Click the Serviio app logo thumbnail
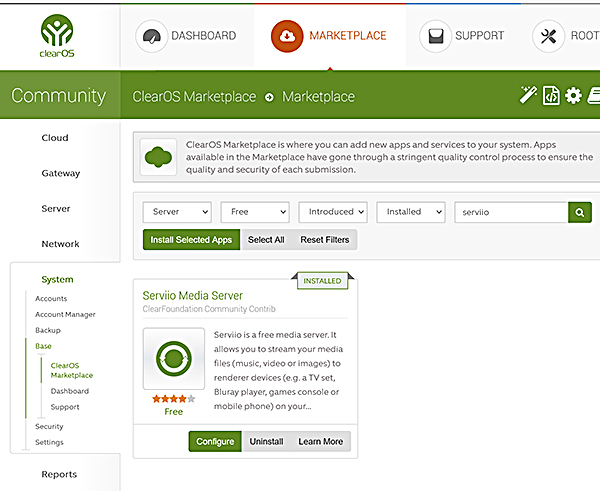The height and width of the screenshot is (491, 600). [174, 359]
